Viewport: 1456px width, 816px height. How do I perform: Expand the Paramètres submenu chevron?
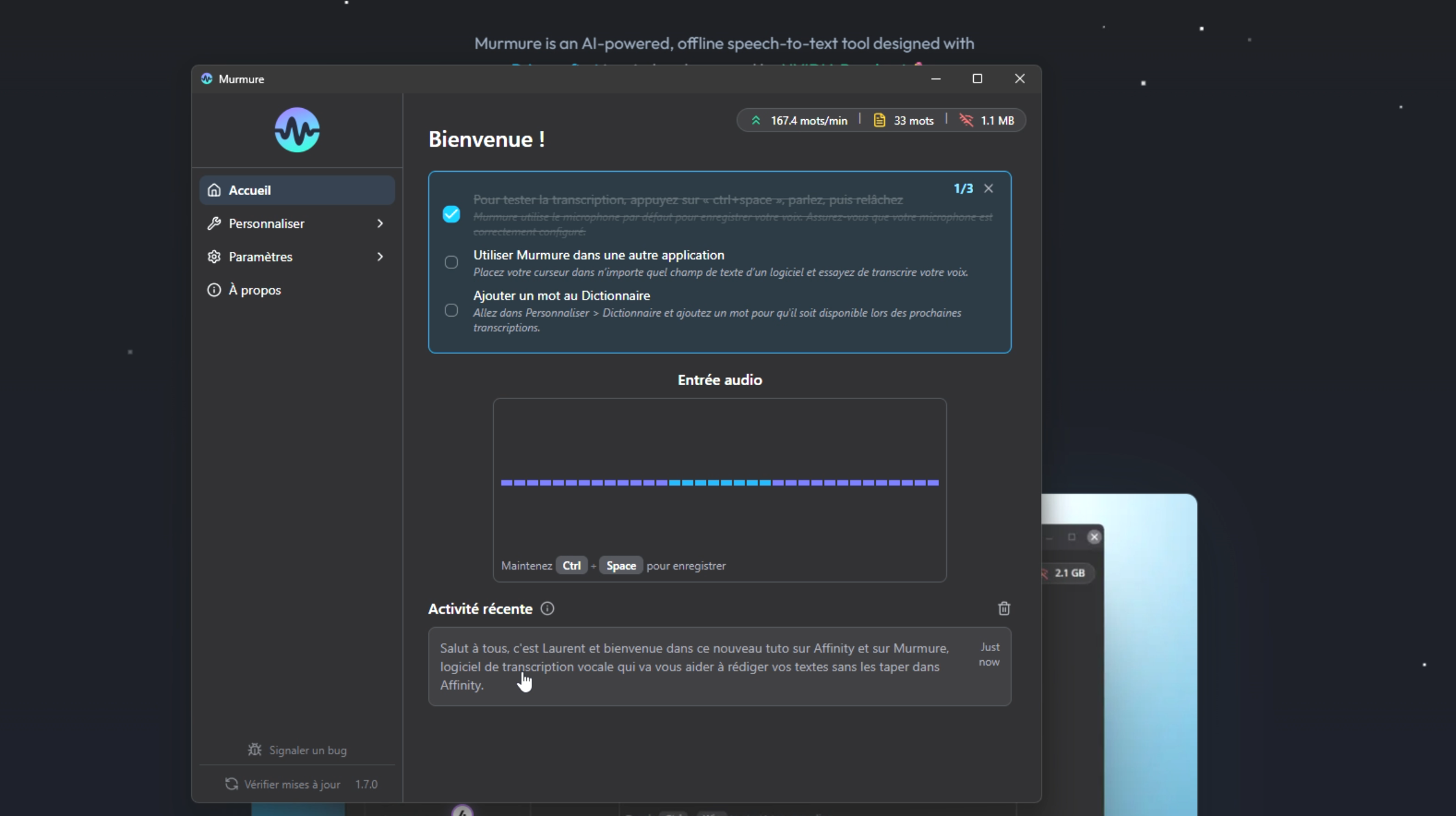(380, 257)
